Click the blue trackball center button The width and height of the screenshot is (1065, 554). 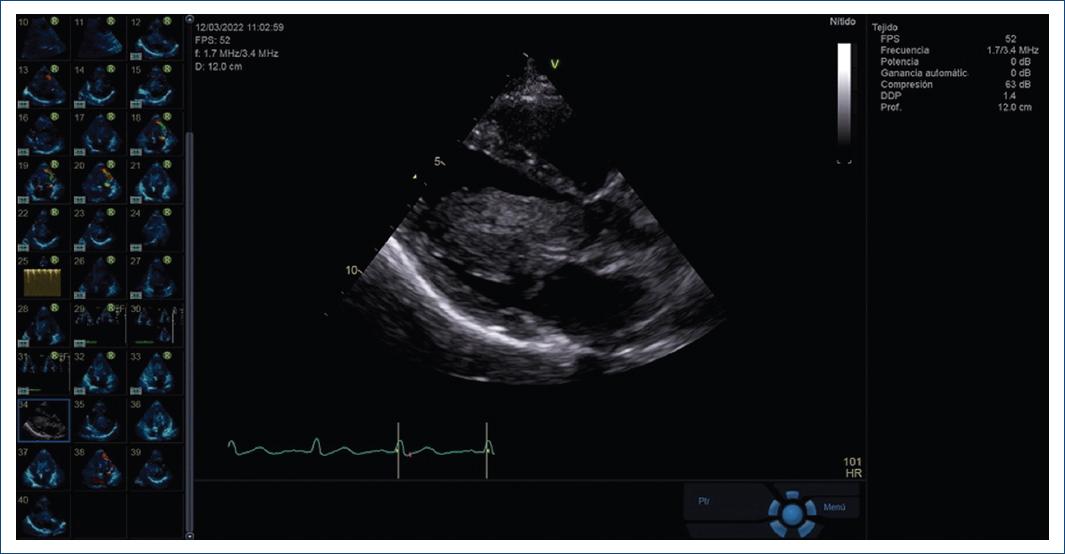coord(791,513)
